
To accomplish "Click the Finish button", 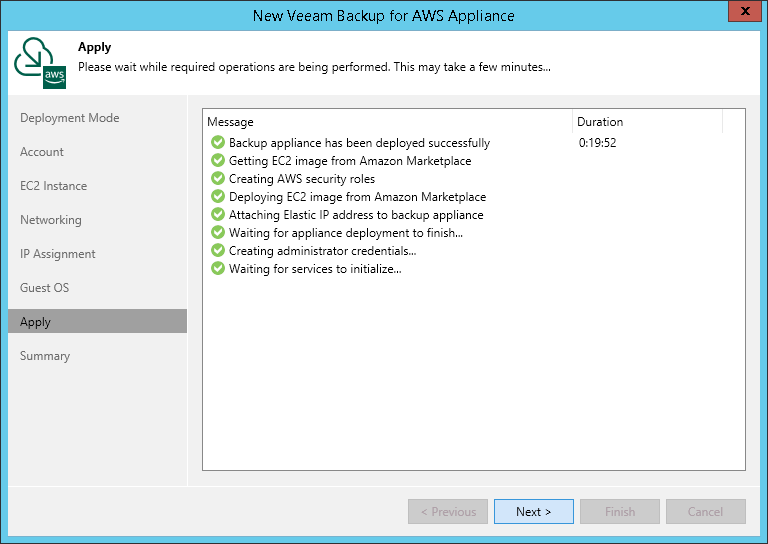I will coord(620,512).
